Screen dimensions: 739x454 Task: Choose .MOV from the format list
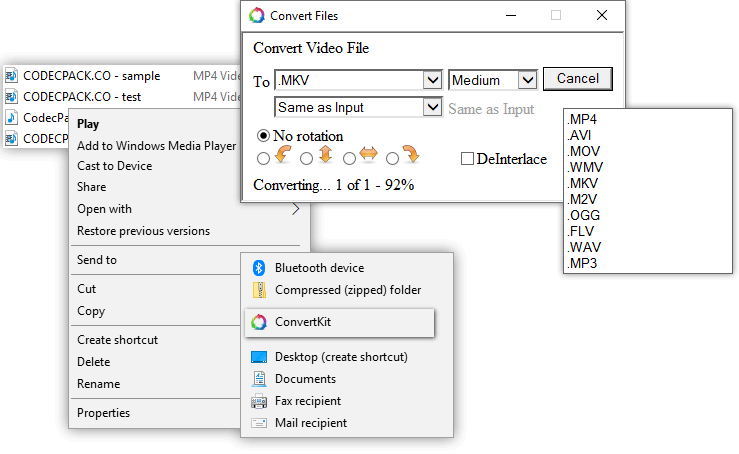(584, 151)
